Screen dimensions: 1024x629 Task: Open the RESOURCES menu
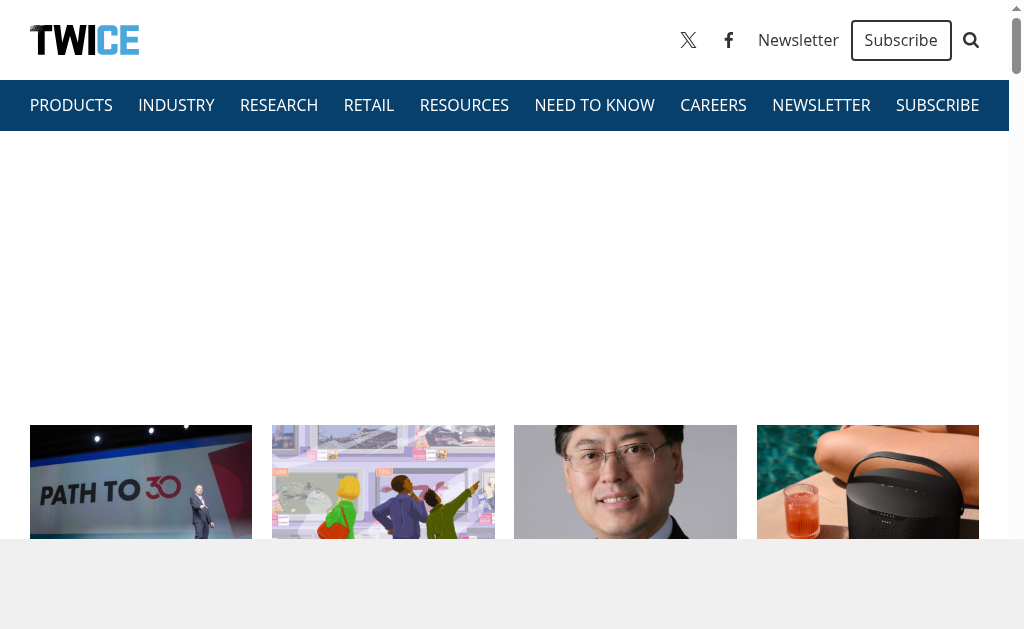pos(464,105)
